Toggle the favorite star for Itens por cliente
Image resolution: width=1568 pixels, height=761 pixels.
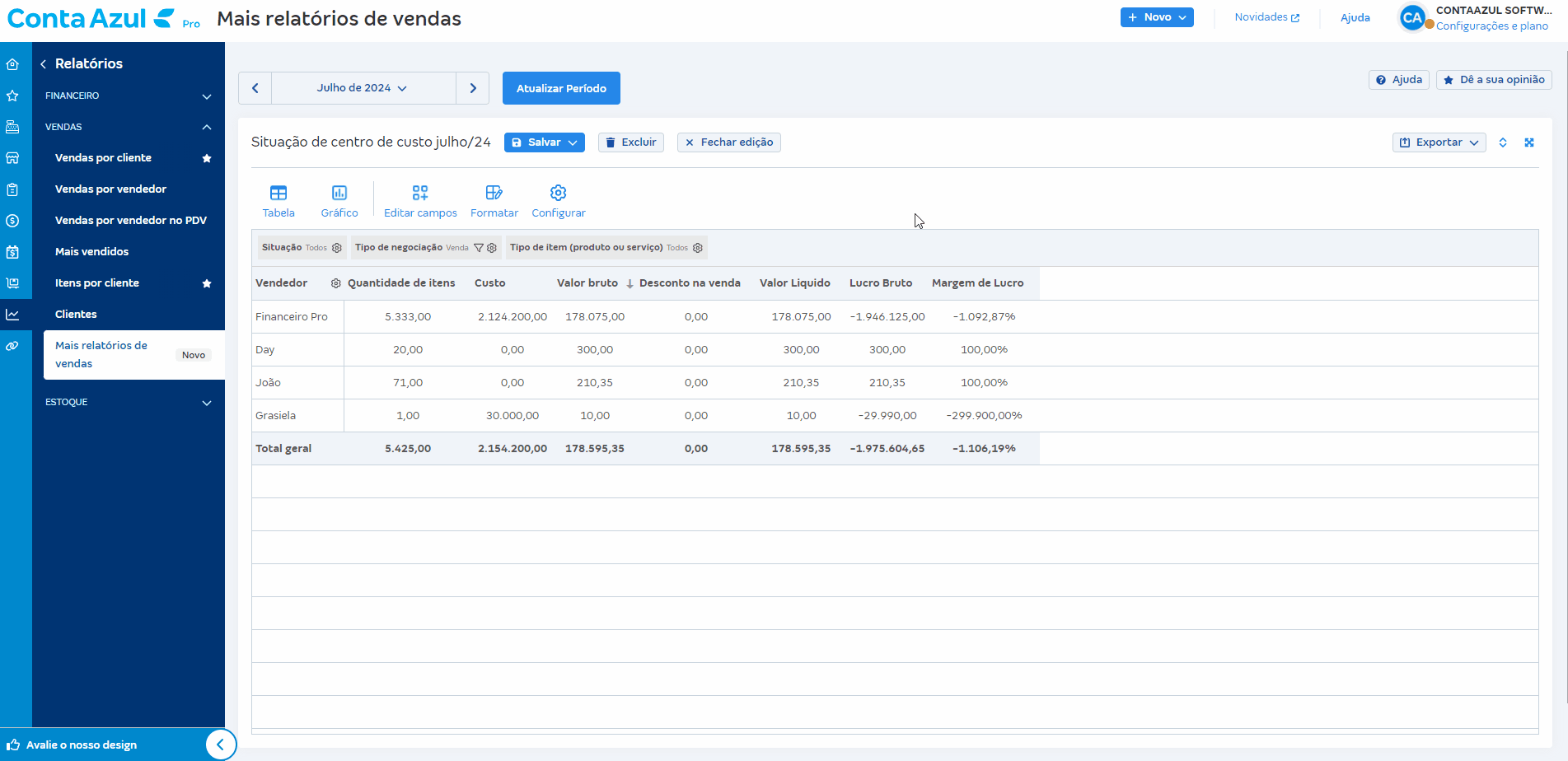click(x=207, y=283)
